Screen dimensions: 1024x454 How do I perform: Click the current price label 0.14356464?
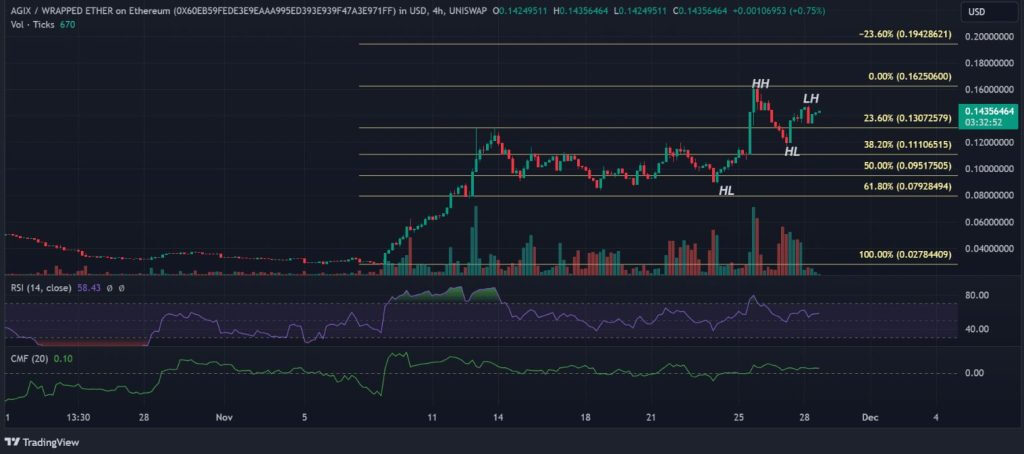(988, 111)
